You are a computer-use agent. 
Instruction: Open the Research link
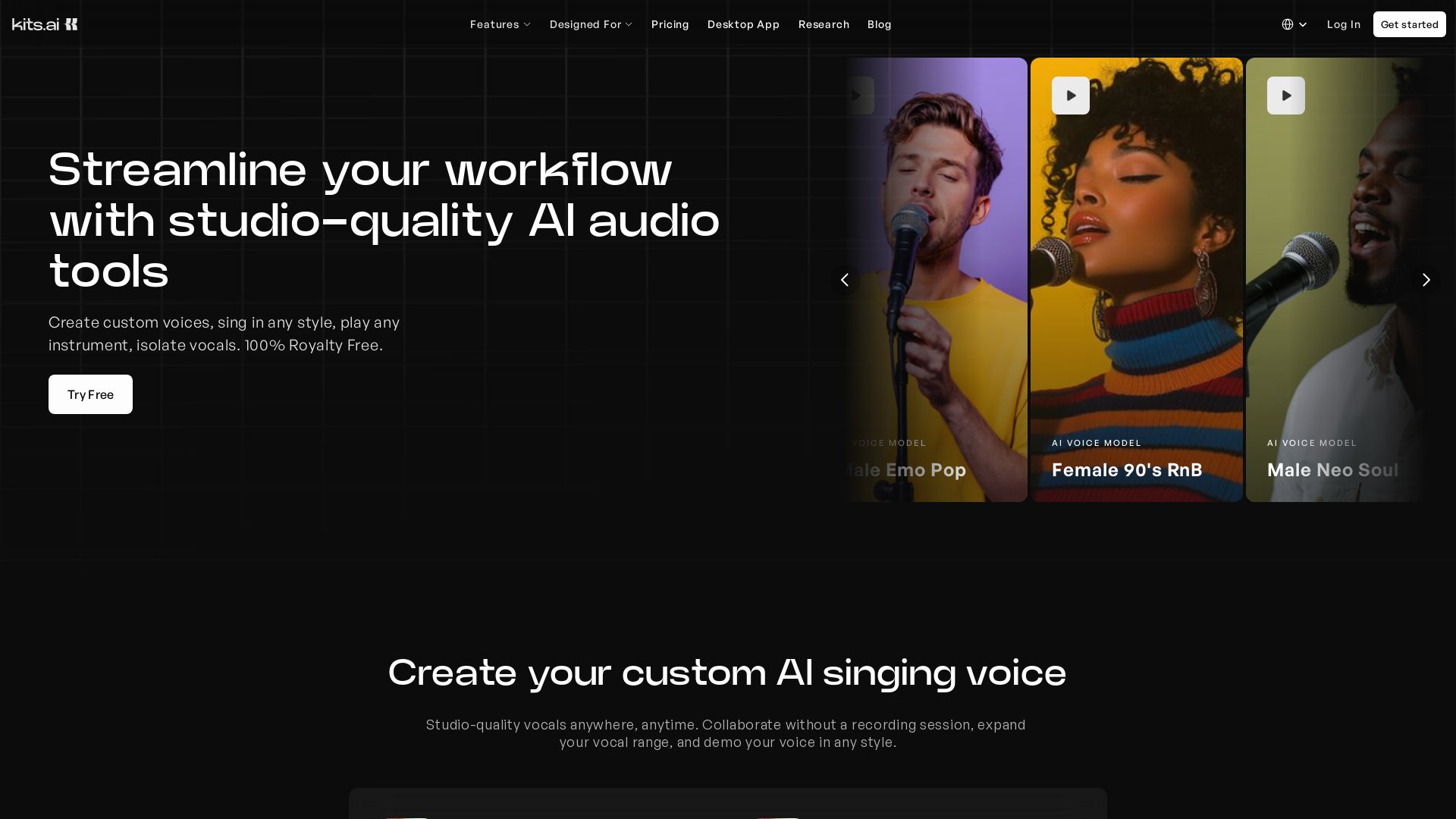tap(824, 24)
